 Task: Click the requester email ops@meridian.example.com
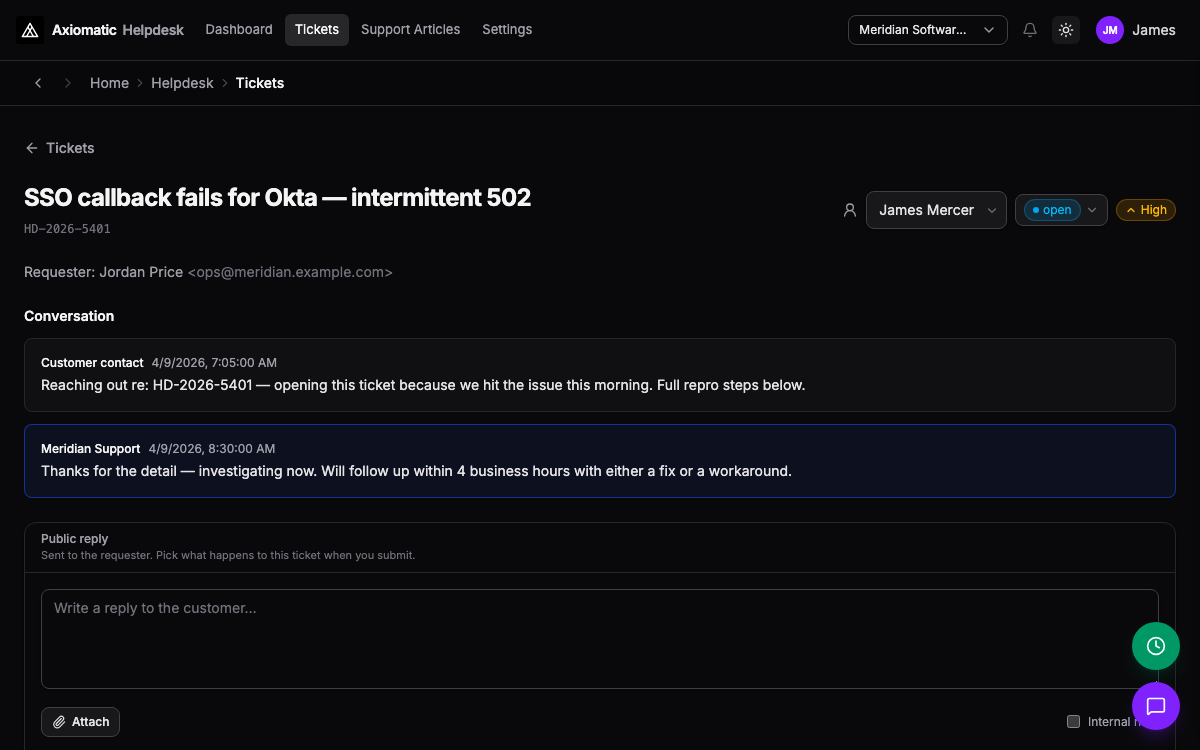click(290, 272)
